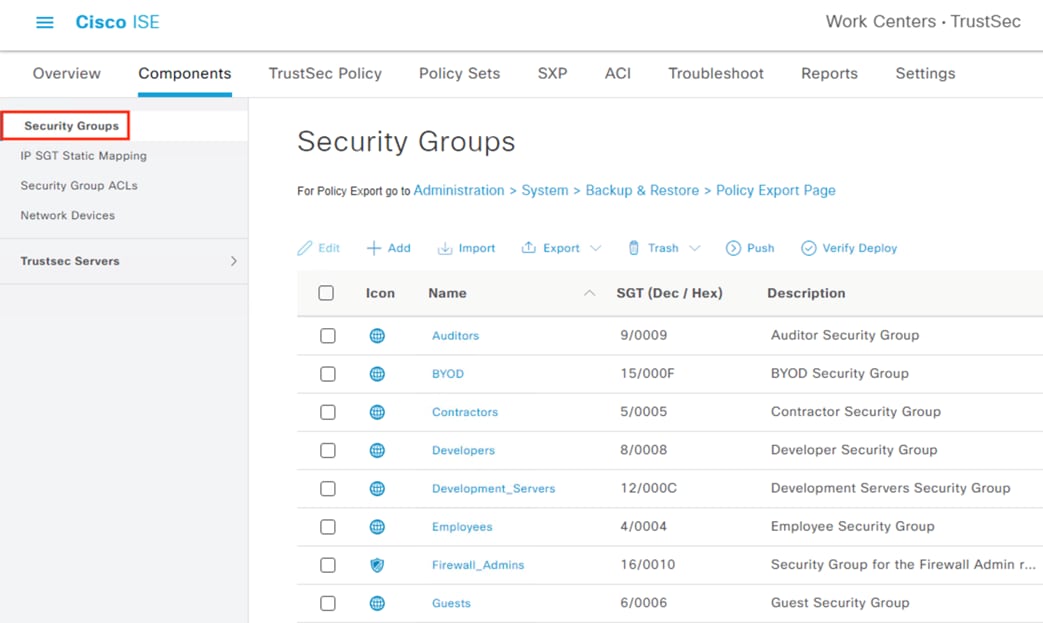Click the Add plus icon
The image size is (1043, 623).
374,248
